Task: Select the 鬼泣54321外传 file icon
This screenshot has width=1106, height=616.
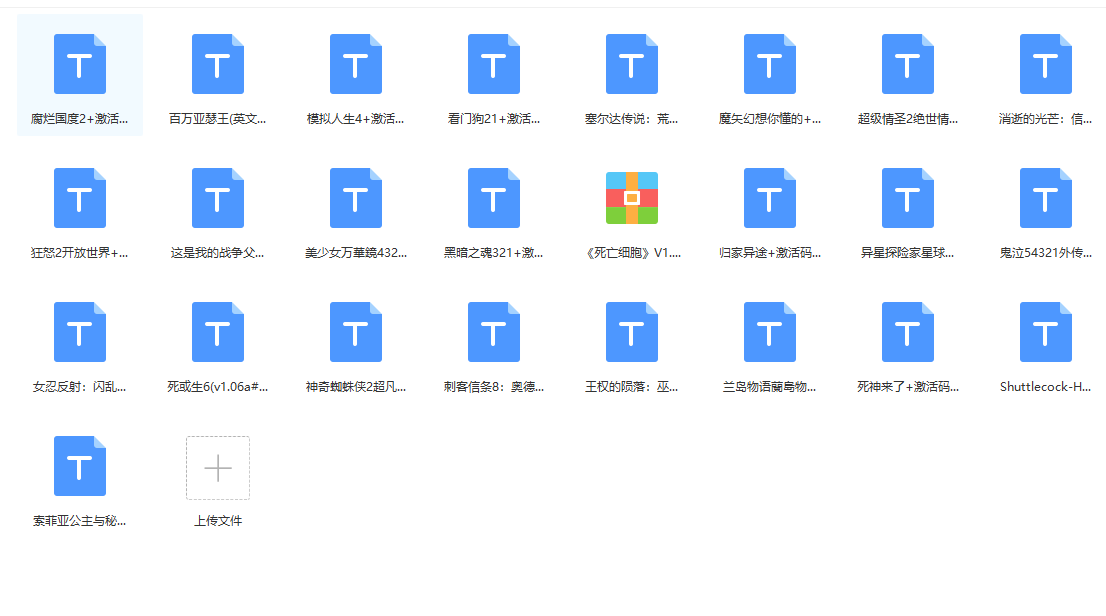Action: (x=1046, y=198)
